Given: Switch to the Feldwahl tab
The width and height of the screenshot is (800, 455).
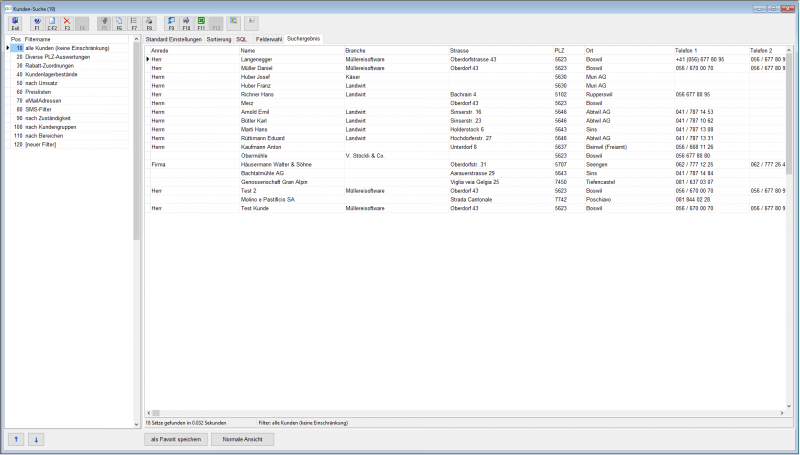Looking at the screenshot, I should point(269,39).
